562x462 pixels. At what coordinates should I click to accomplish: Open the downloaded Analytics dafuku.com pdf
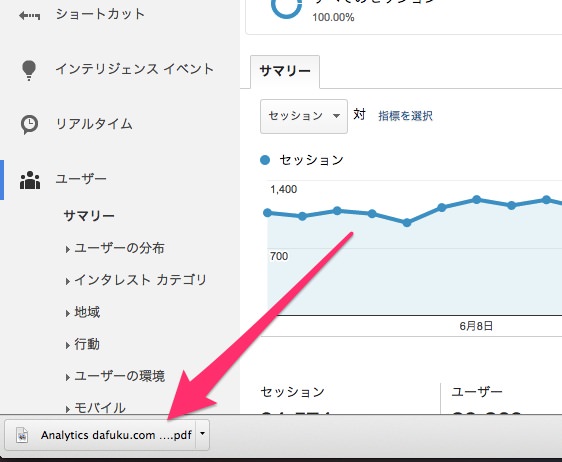coord(100,435)
